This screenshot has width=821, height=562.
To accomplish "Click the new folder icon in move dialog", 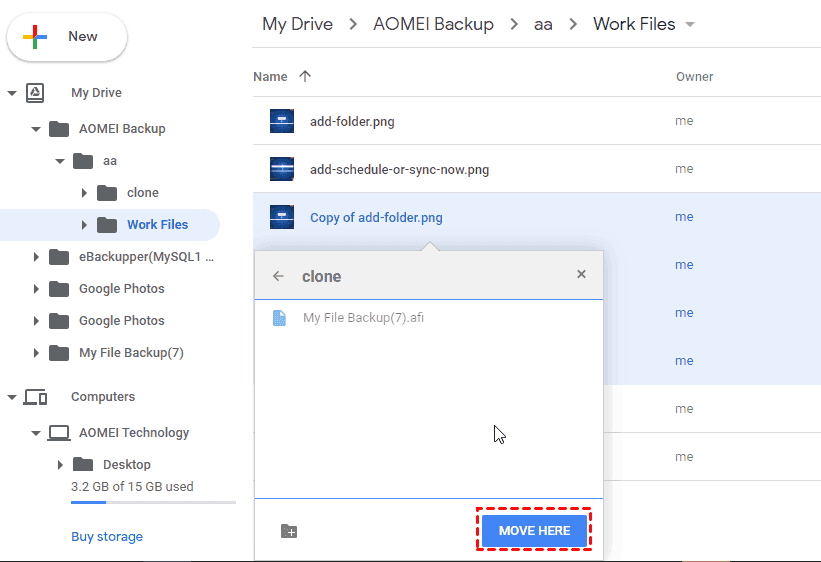I will 289,531.
